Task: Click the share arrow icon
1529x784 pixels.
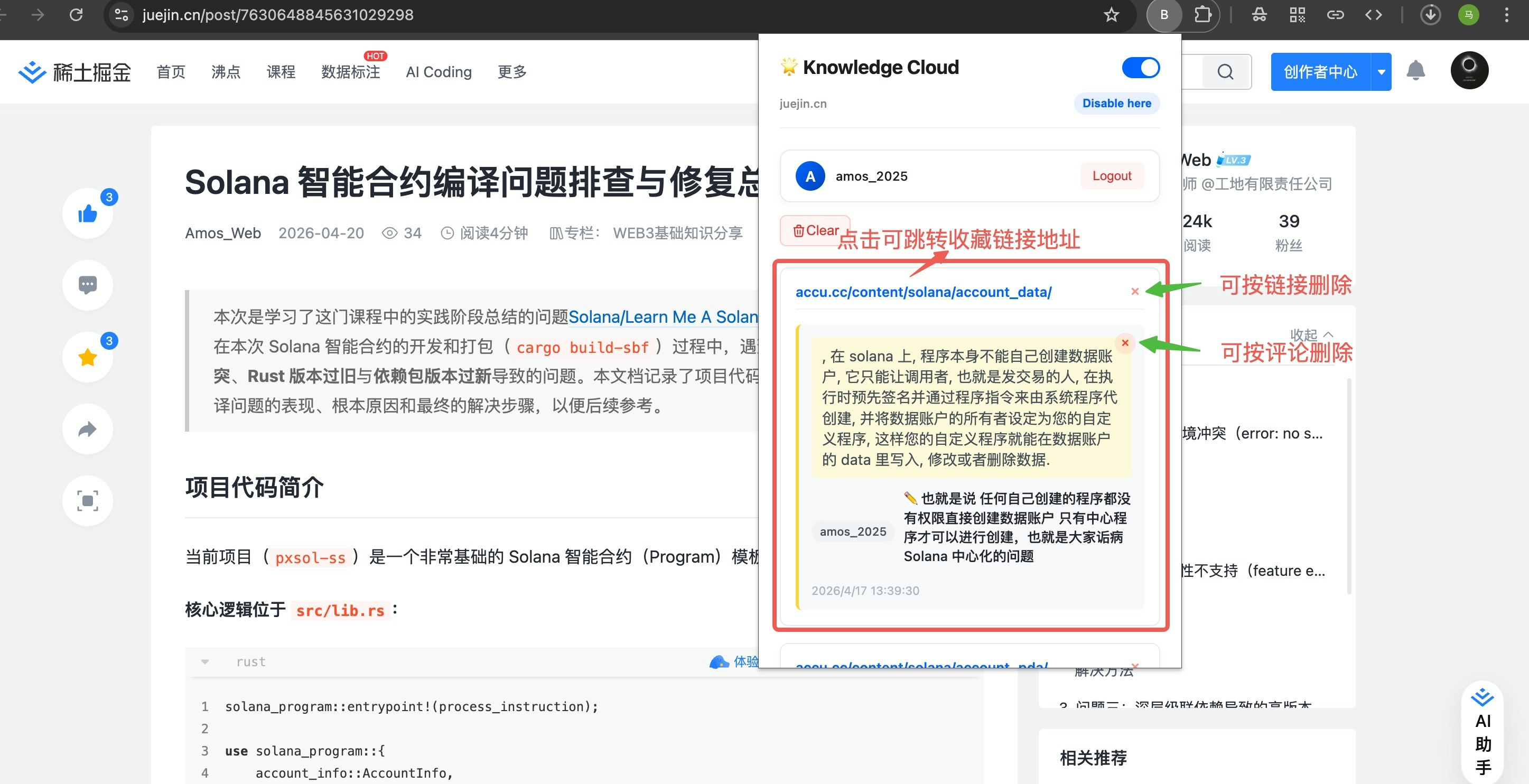Action: point(88,429)
